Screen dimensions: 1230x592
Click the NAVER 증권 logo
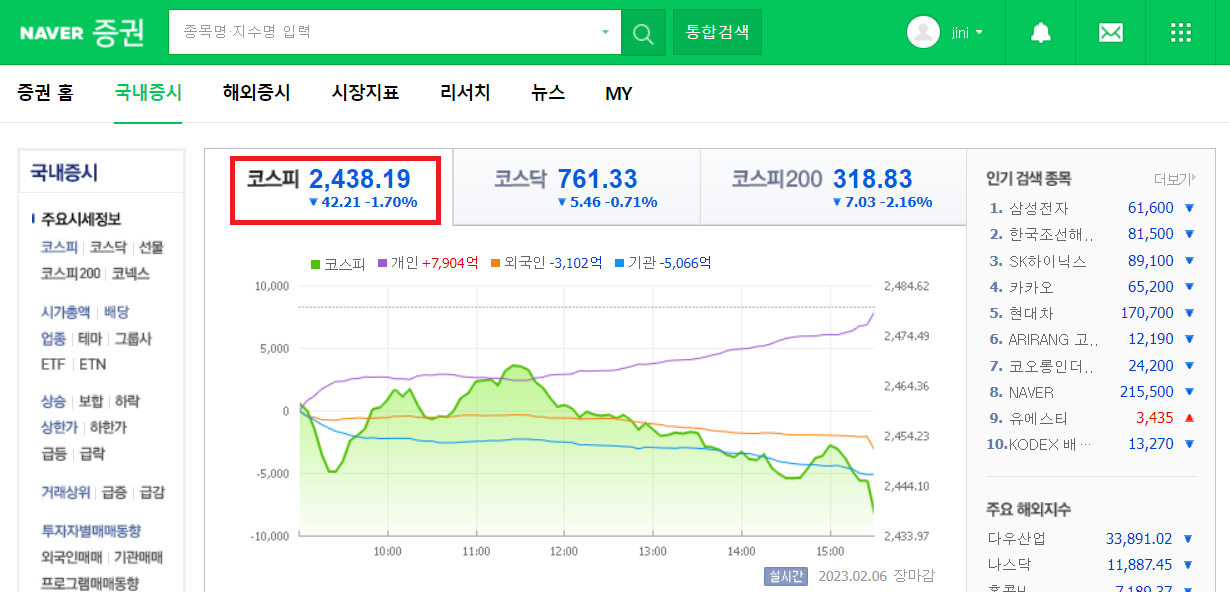click(x=82, y=32)
